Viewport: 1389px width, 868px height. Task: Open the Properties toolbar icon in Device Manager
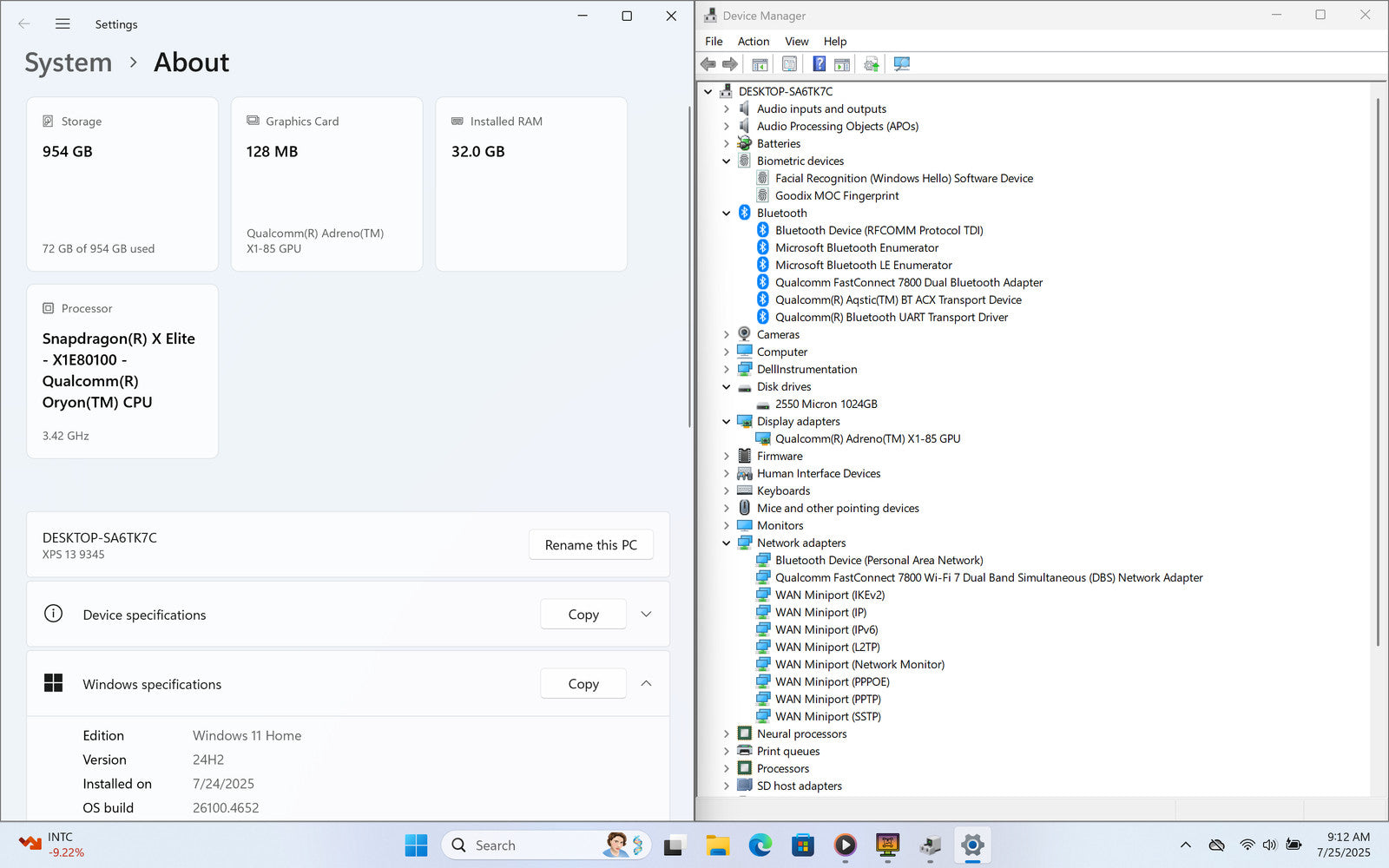789,64
